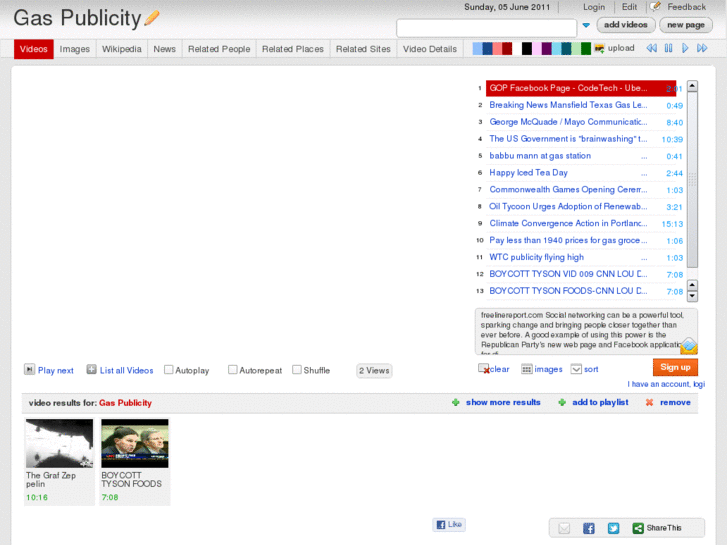This screenshot has width=727, height=545.
Task: Click green plus beside add to playlist
Action: pyautogui.click(x=562, y=403)
